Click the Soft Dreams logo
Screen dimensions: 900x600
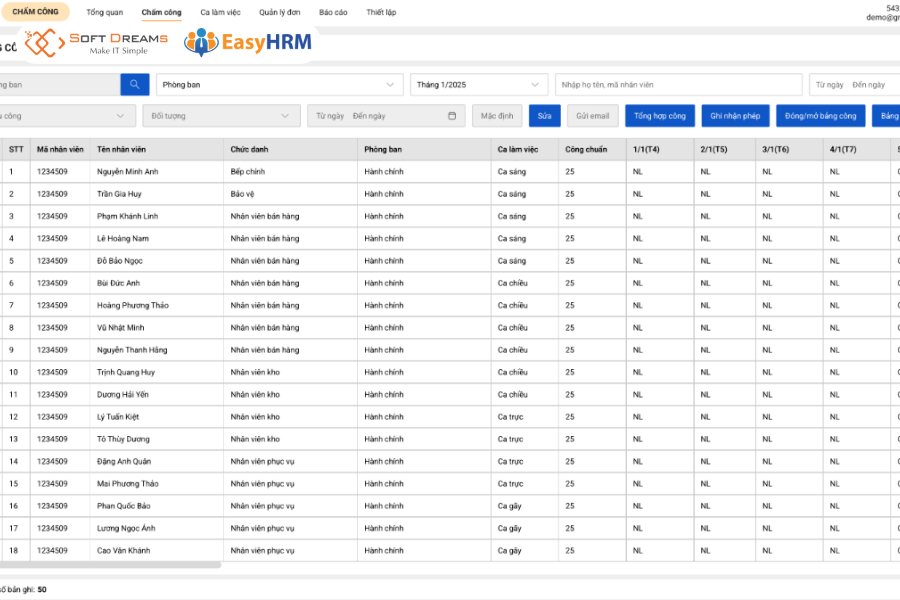(x=96, y=42)
